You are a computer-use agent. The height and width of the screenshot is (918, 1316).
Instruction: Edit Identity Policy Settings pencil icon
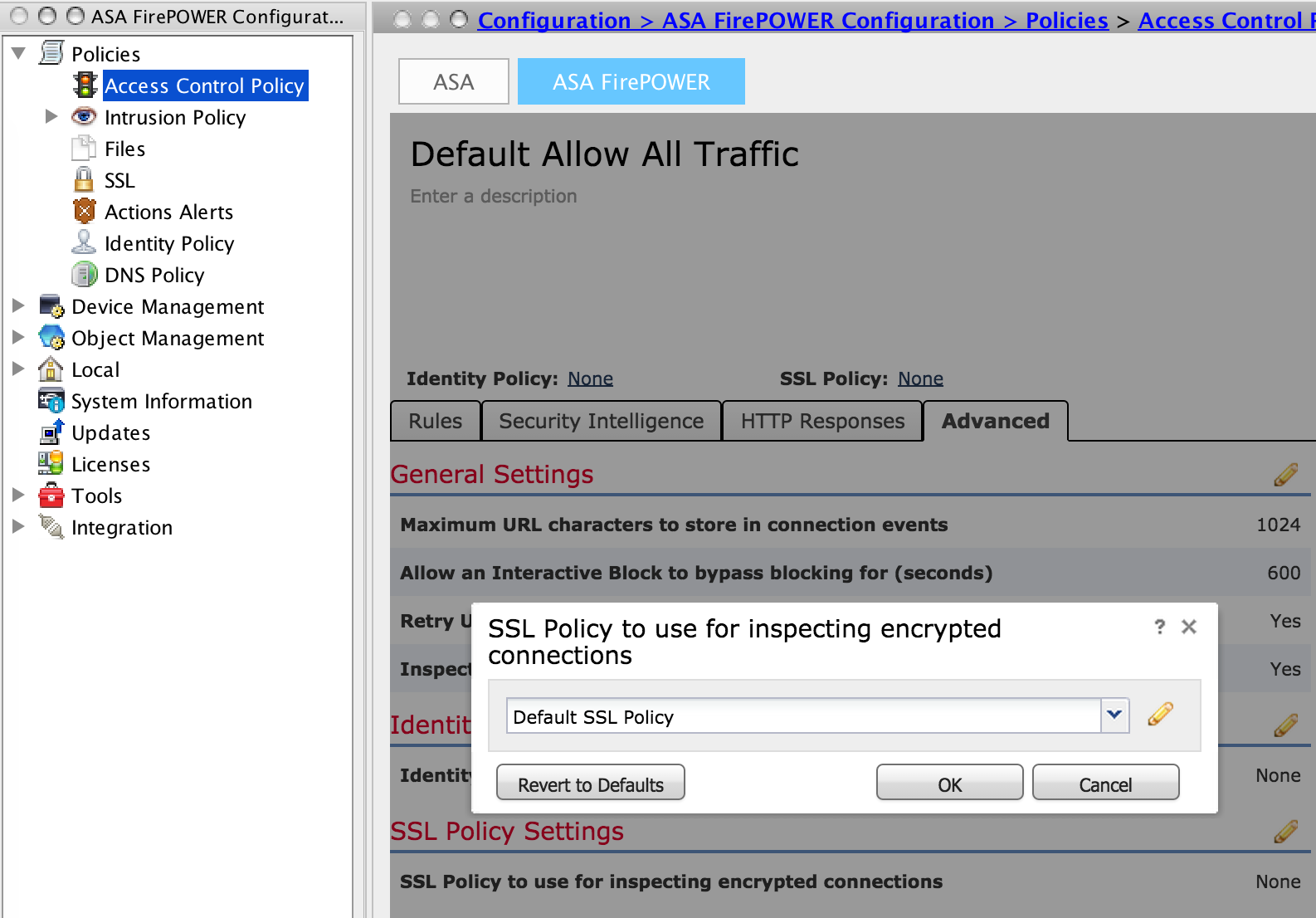click(x=1285, y=725)
